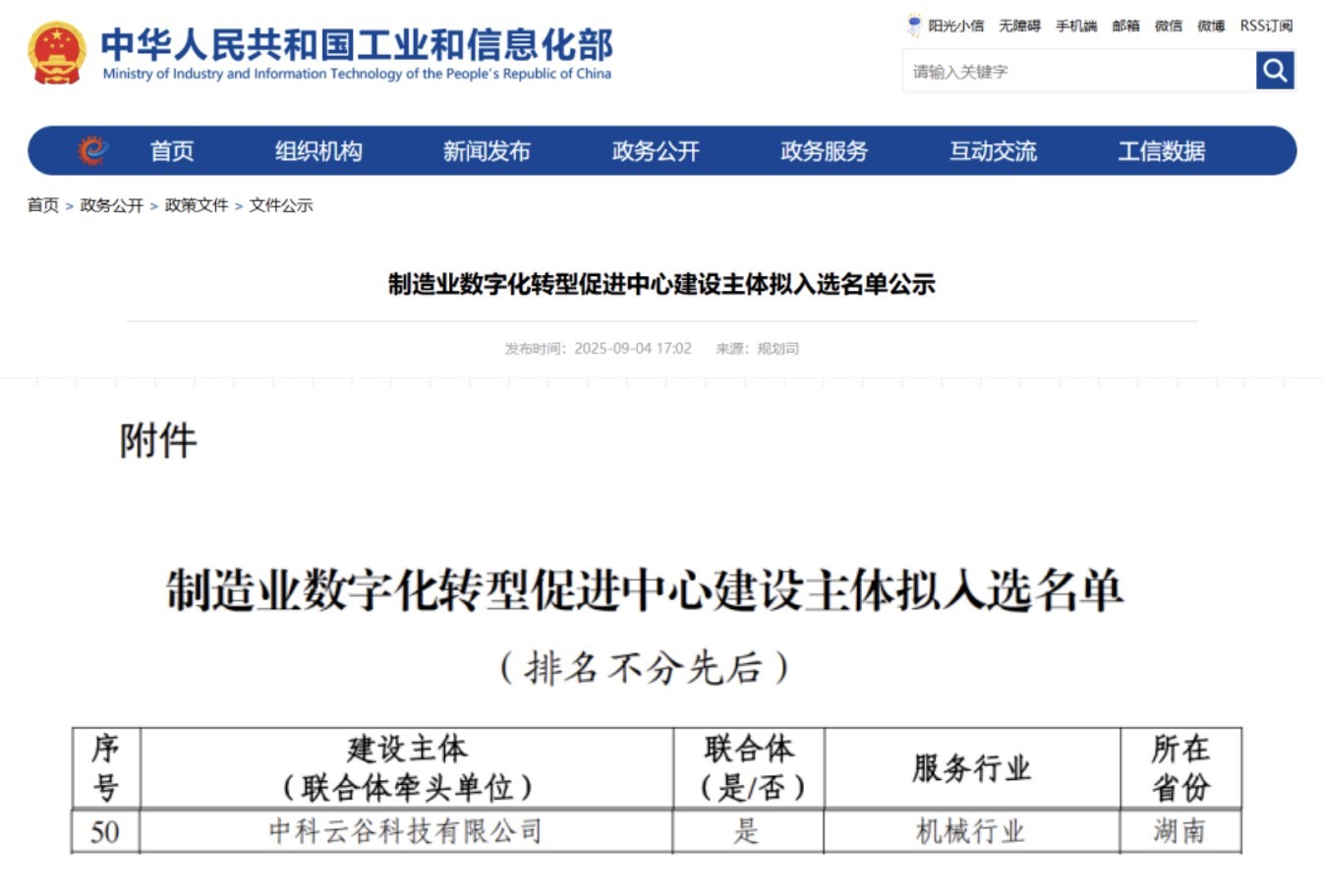This screenshot has height=896, width=1323.
Task: Click the 无障碍 accessibility link
Action: [1019, 26]
